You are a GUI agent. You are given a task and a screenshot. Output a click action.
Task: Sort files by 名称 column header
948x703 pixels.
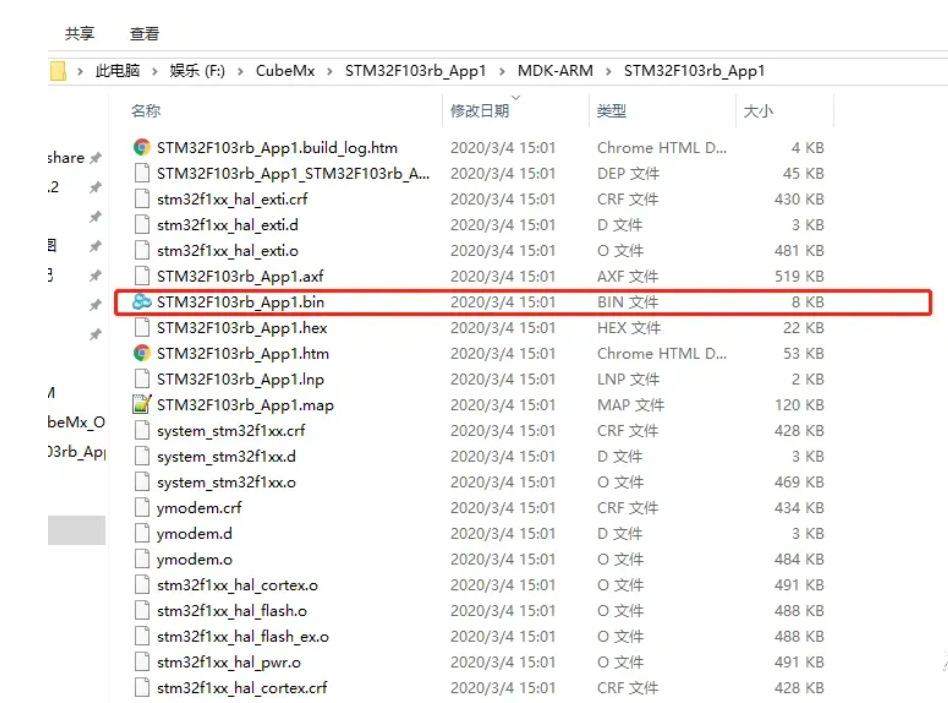(146, 111)
